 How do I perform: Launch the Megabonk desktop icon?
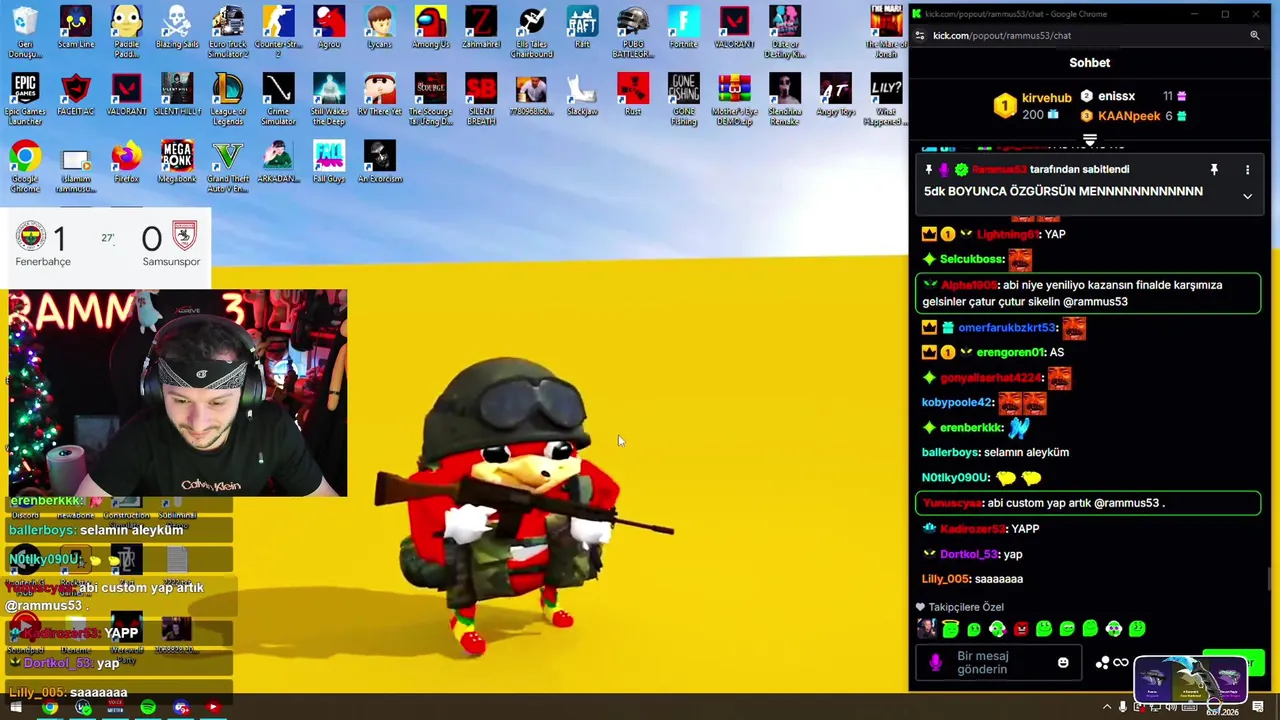177,162
